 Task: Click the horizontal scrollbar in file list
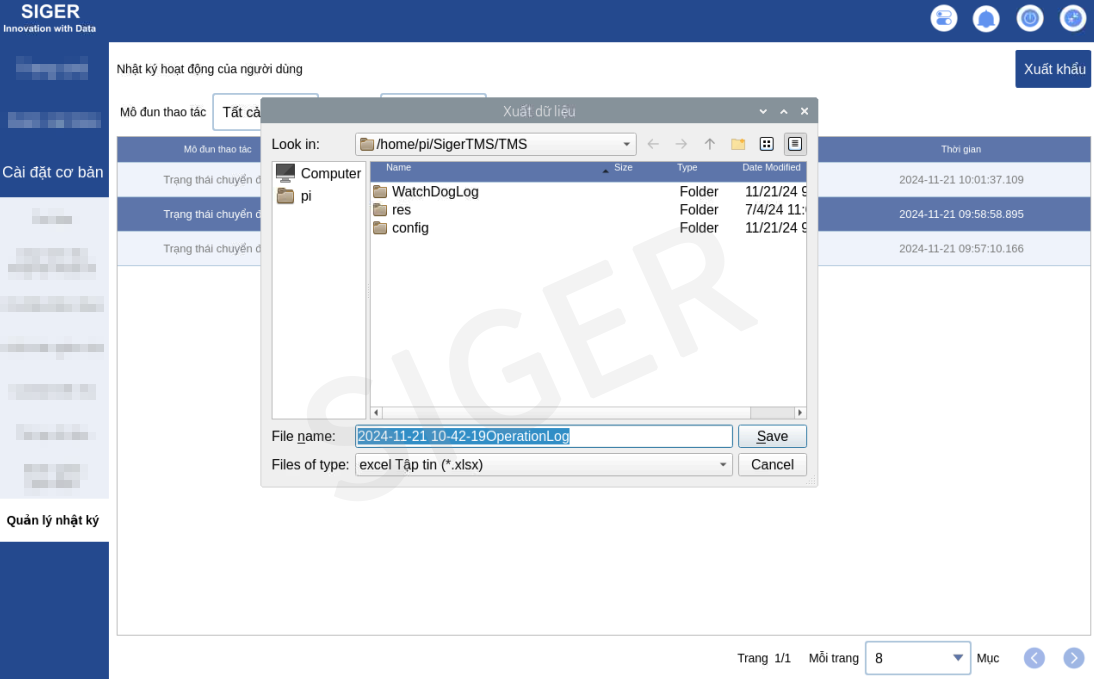588,412
